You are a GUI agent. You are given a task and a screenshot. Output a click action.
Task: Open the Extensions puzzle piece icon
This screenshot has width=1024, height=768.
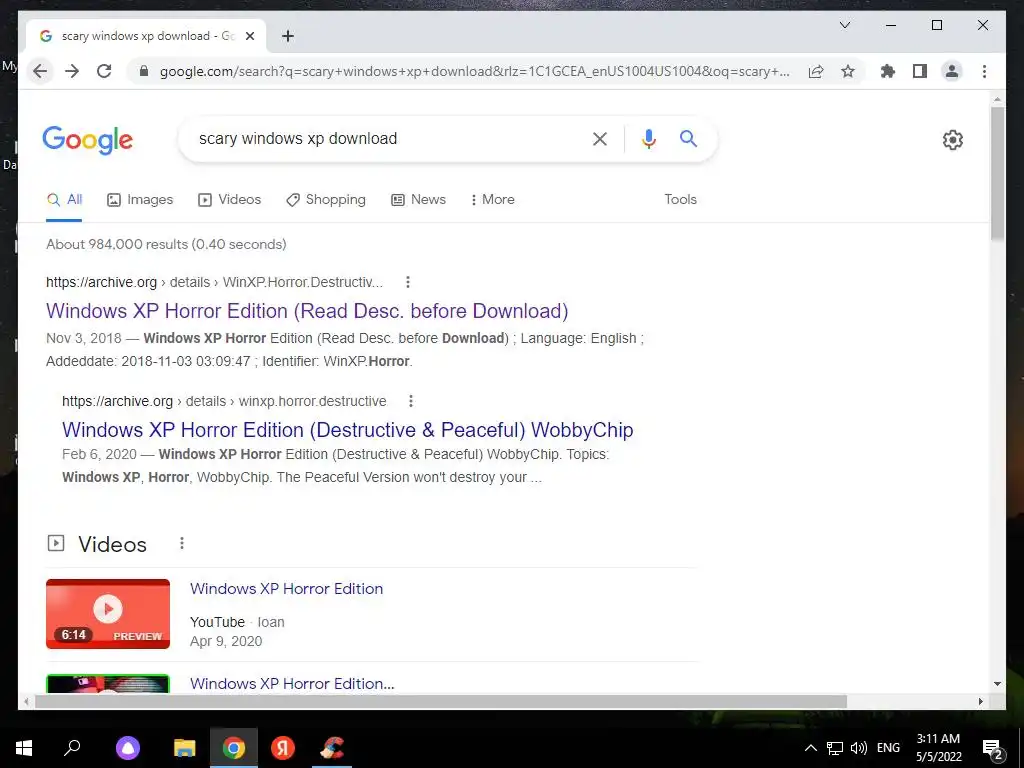pyautogui.click(x=888, y=71)
